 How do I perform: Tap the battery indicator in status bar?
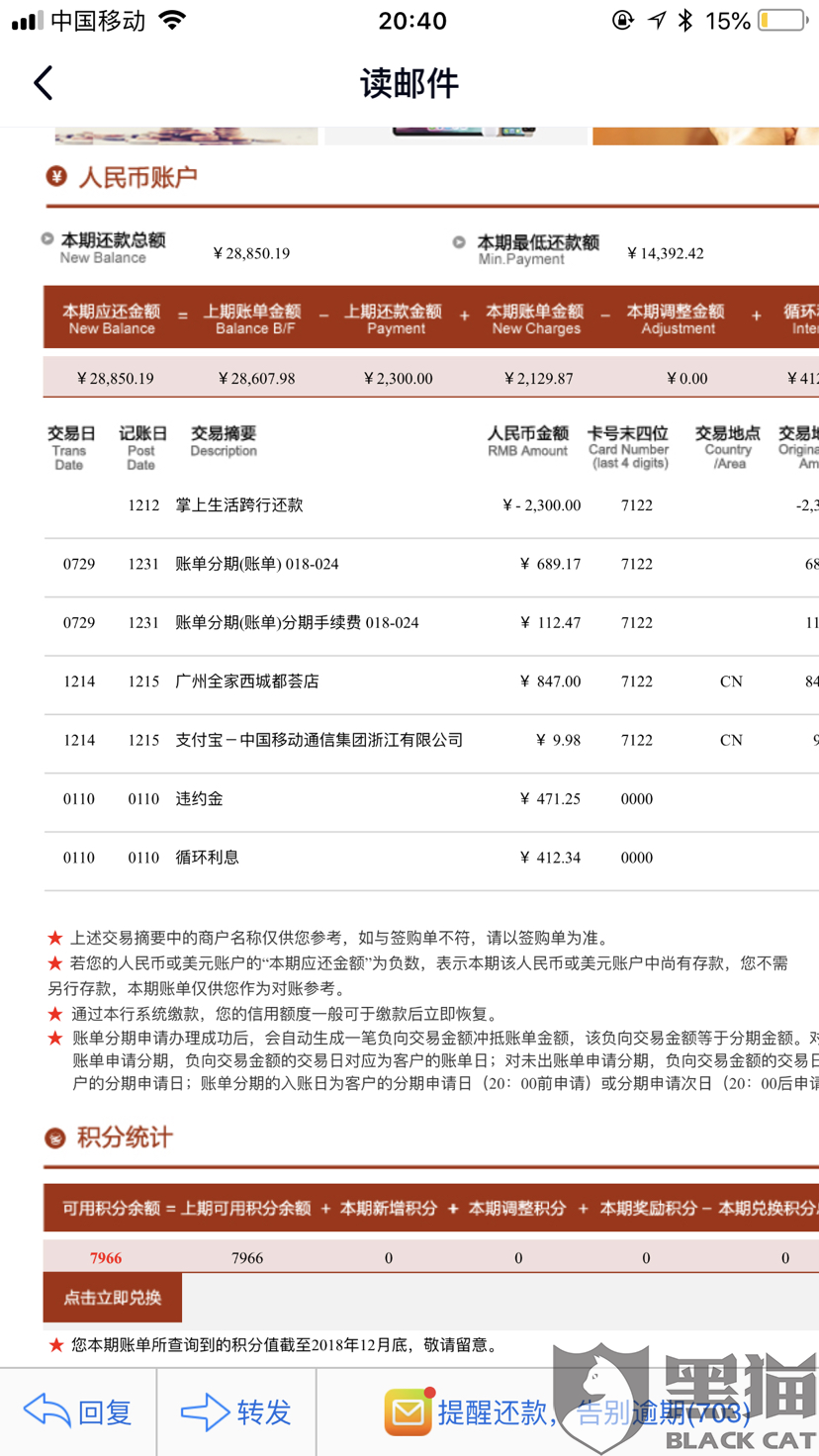coord(781,21)
